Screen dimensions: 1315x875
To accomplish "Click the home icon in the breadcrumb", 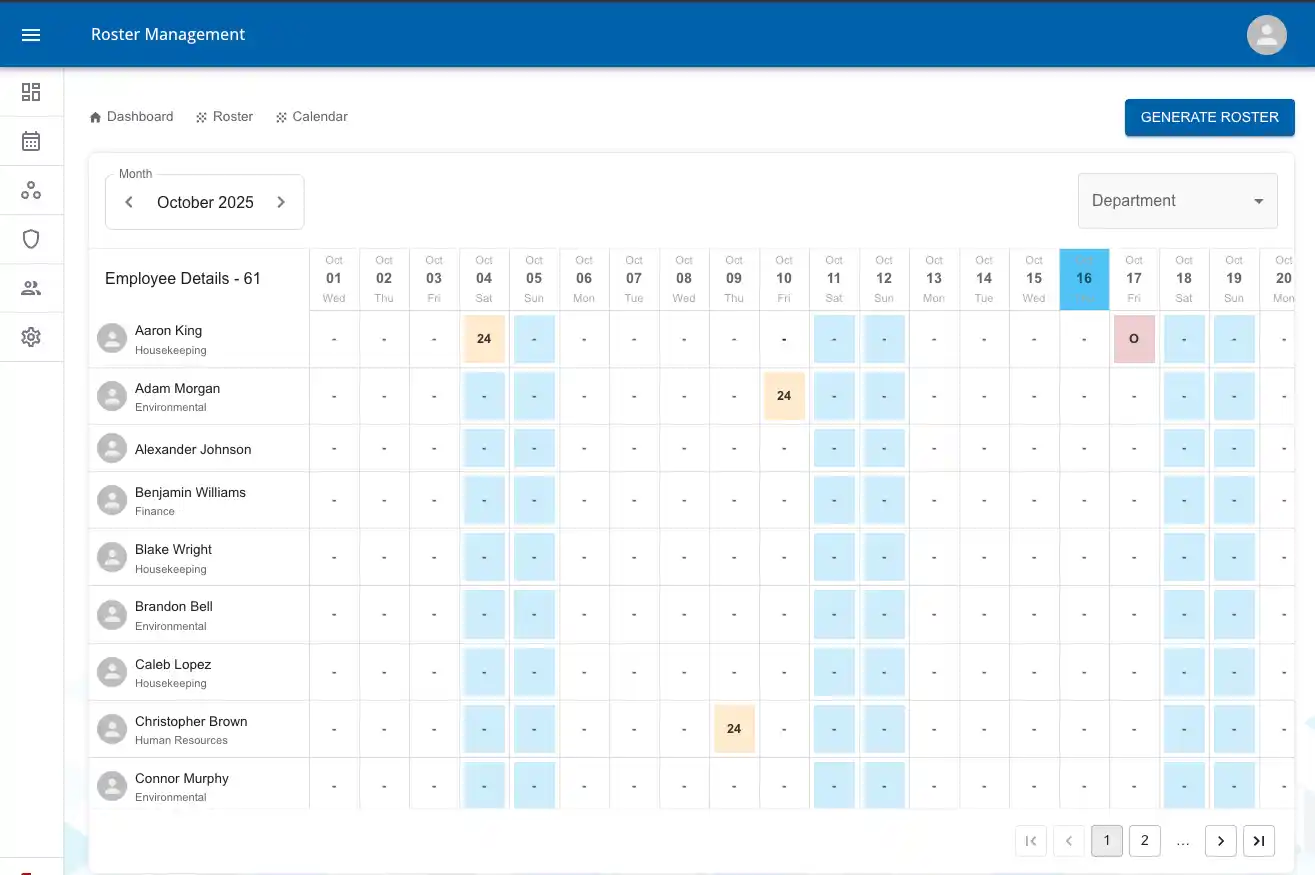I will 94,116.
